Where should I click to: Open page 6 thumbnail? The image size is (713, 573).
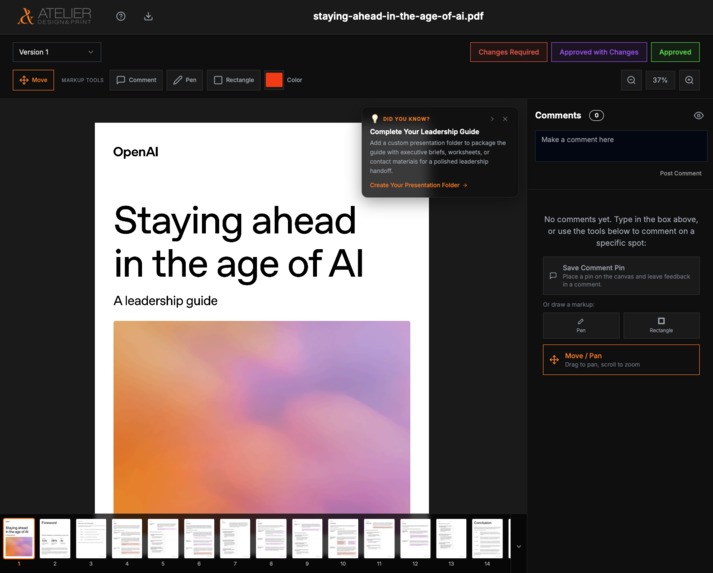[199, 539]
